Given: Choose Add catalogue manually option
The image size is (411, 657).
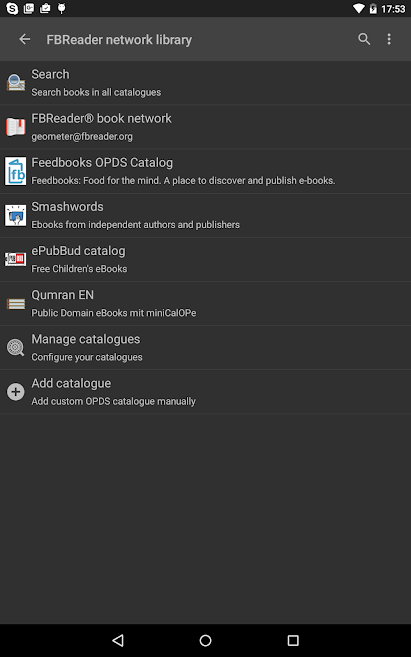Looking at the screenshot, I should [x=205, y=392].
